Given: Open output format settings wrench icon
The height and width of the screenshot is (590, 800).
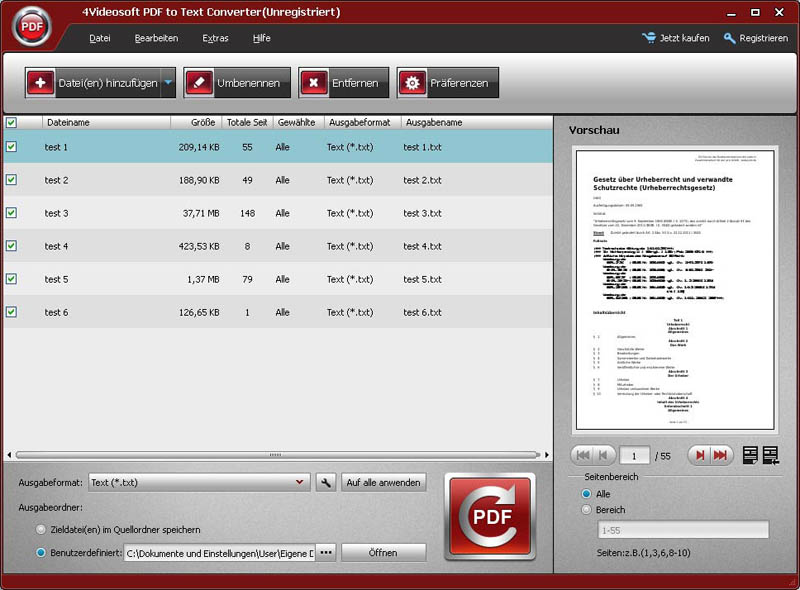Looking at the screenshot, I should point(325,483).
